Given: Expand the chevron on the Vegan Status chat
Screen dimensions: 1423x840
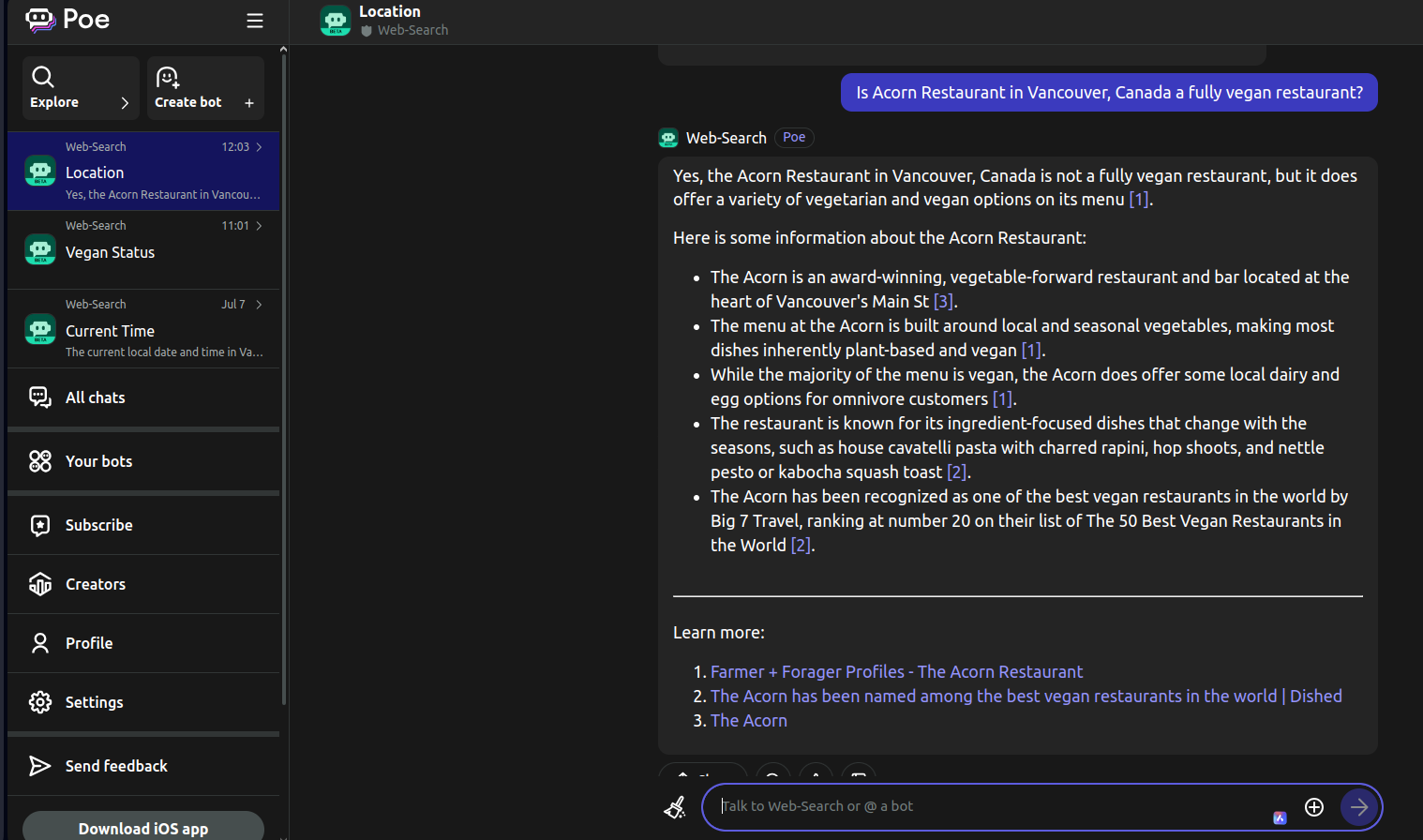Looking at the screenshot, I should 260,226.
